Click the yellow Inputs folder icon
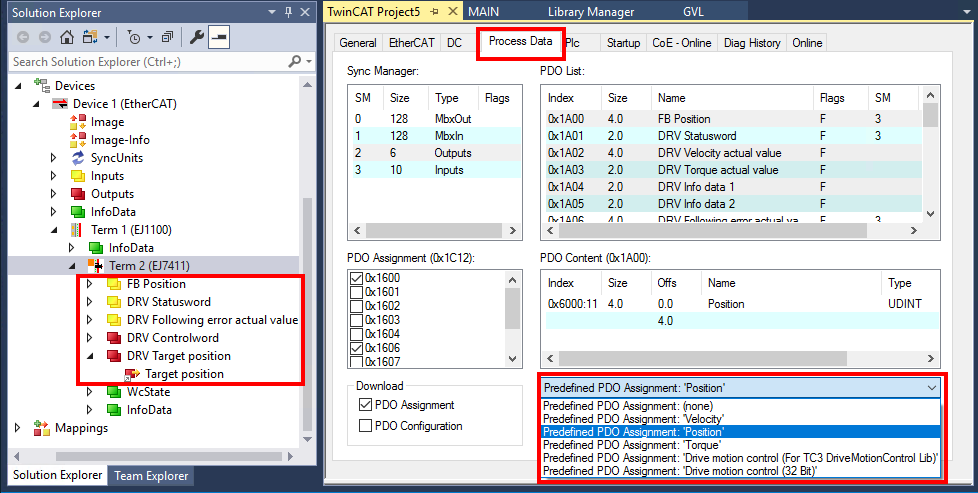The width and height of the screenshot is (978, 493). 78,175
